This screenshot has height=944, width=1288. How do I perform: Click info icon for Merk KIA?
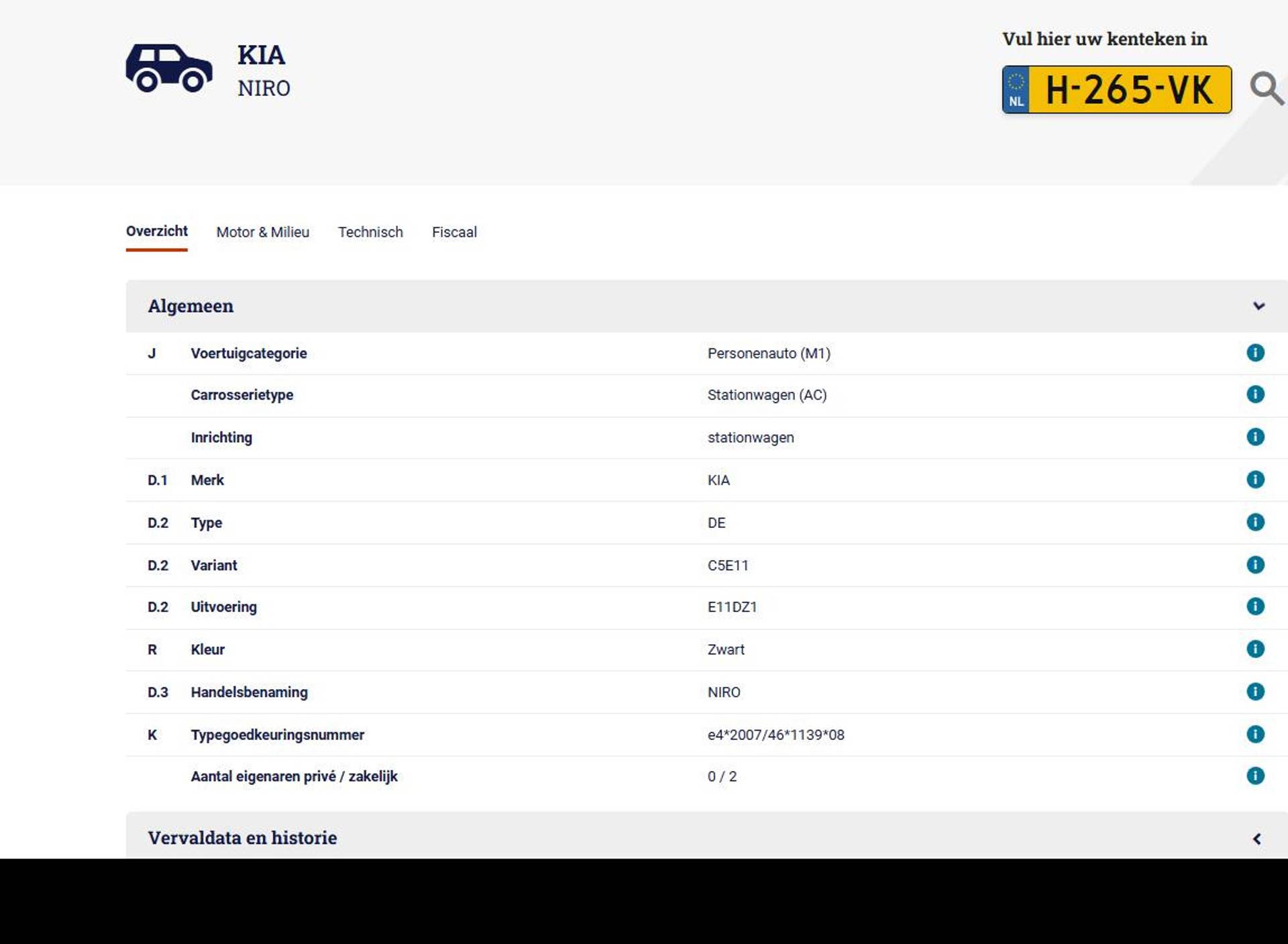pos(1255,480)
